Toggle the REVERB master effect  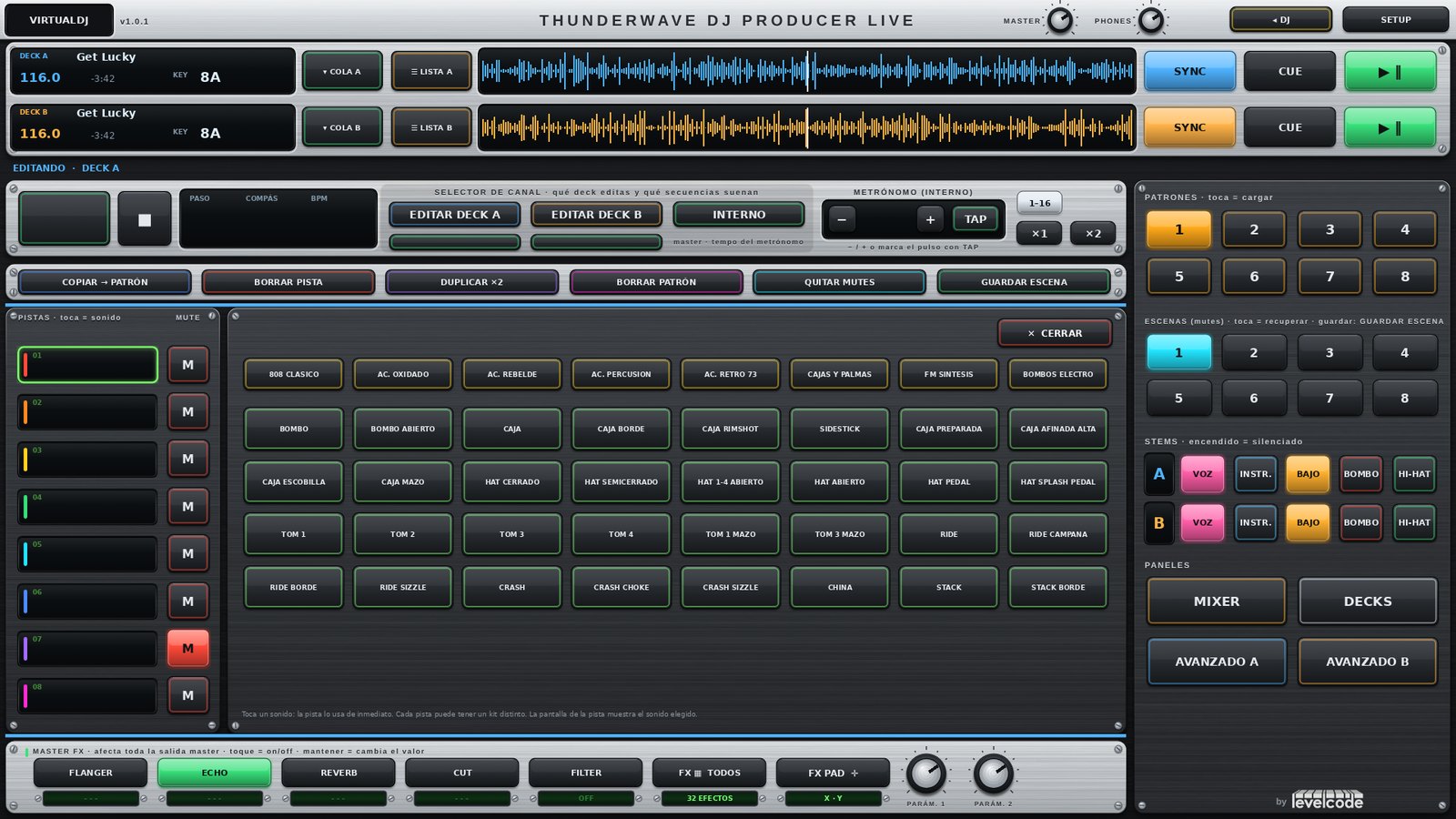339,773
